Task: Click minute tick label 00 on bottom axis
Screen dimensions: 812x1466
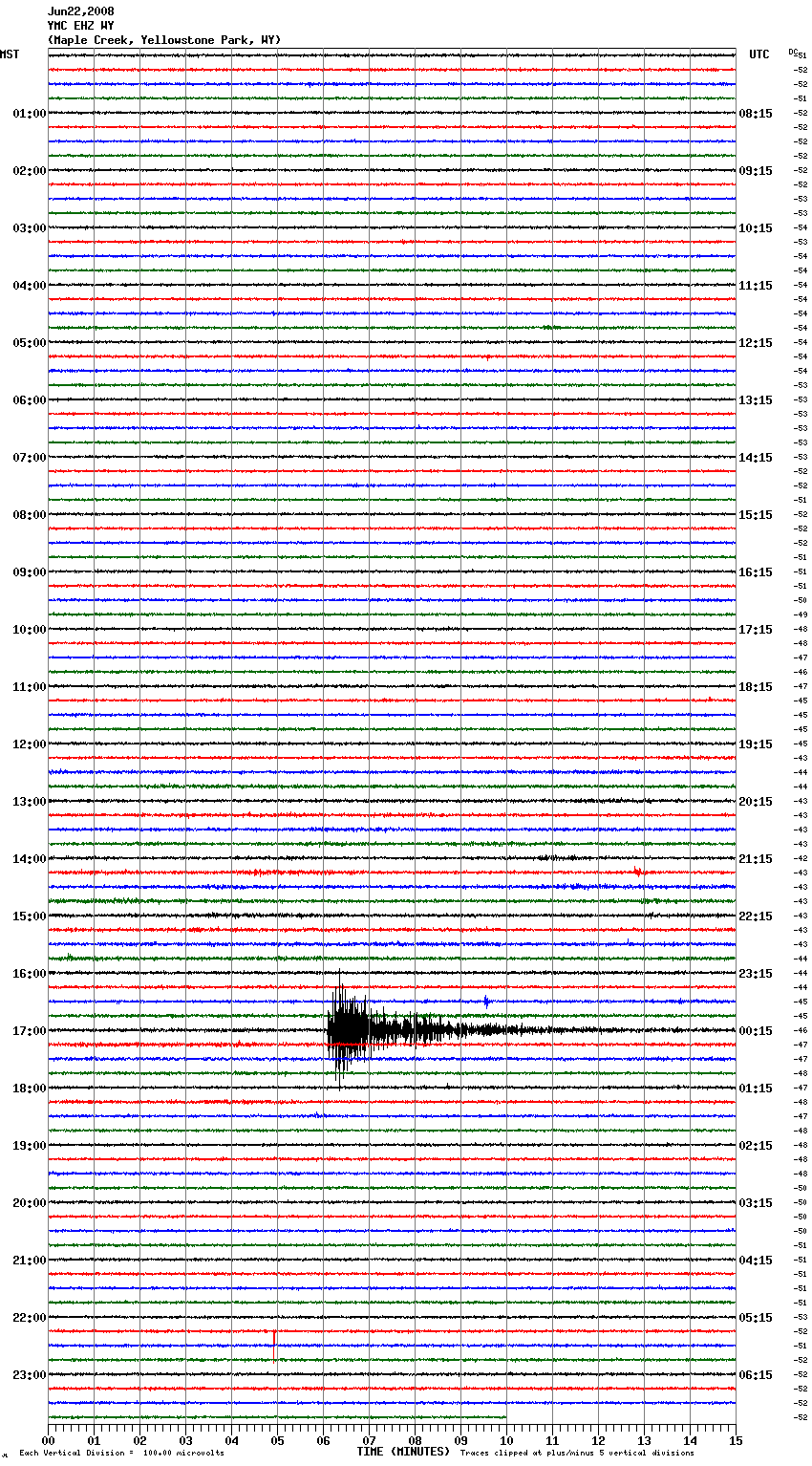Action: pos(48,1440)
